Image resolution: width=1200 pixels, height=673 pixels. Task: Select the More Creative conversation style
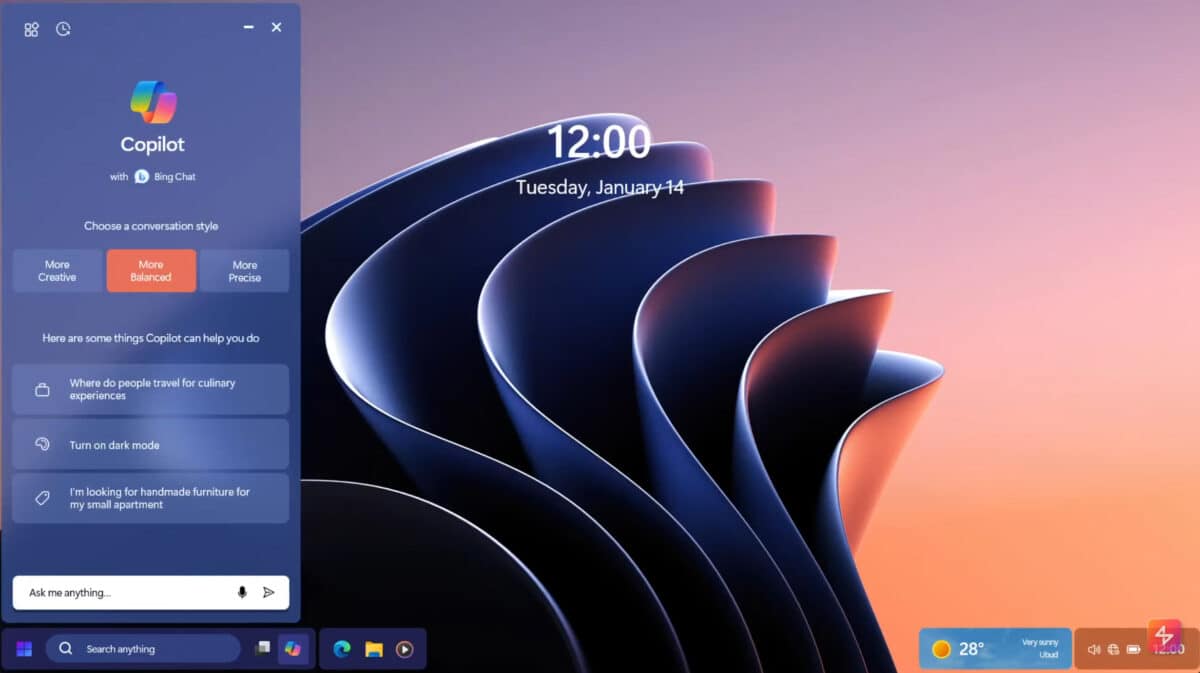point(56,270)
